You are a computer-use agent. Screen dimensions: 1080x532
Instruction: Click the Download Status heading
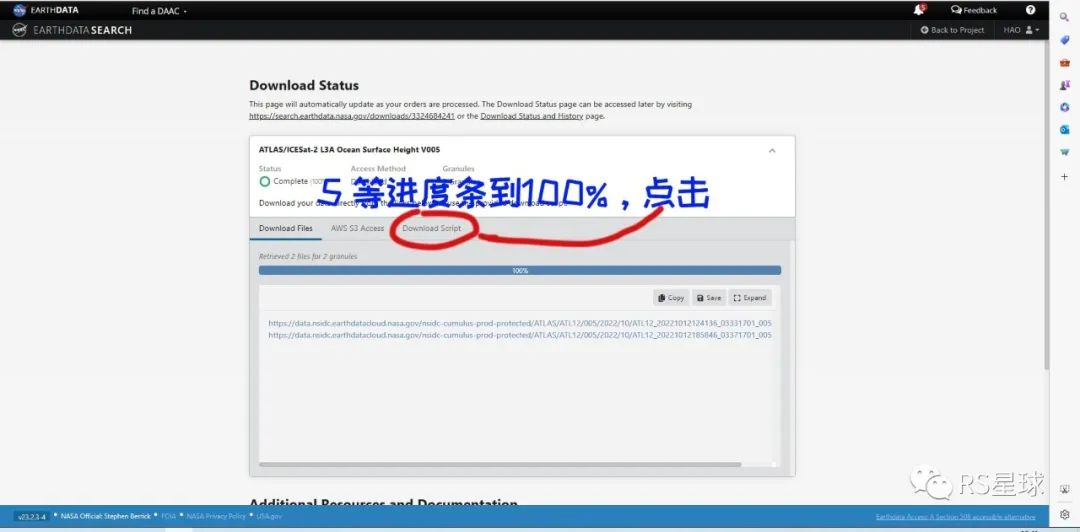(304, 85)
